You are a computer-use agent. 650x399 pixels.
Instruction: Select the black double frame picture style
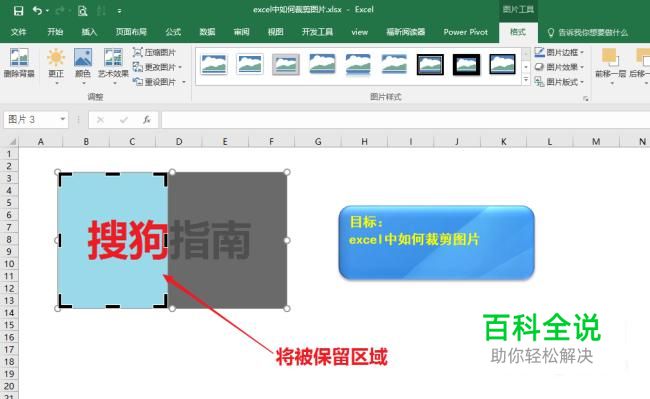(x=430, y=65)
